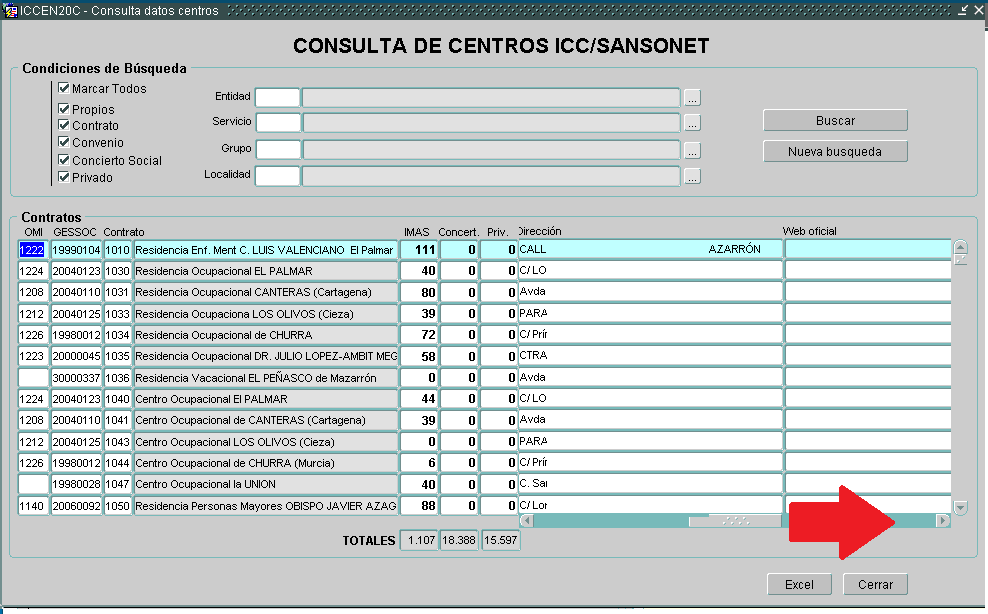This screenshot has width=988, height=614.
Task: Select the Centro Ocupacional la UNION row
Action: tap(265, 484)
